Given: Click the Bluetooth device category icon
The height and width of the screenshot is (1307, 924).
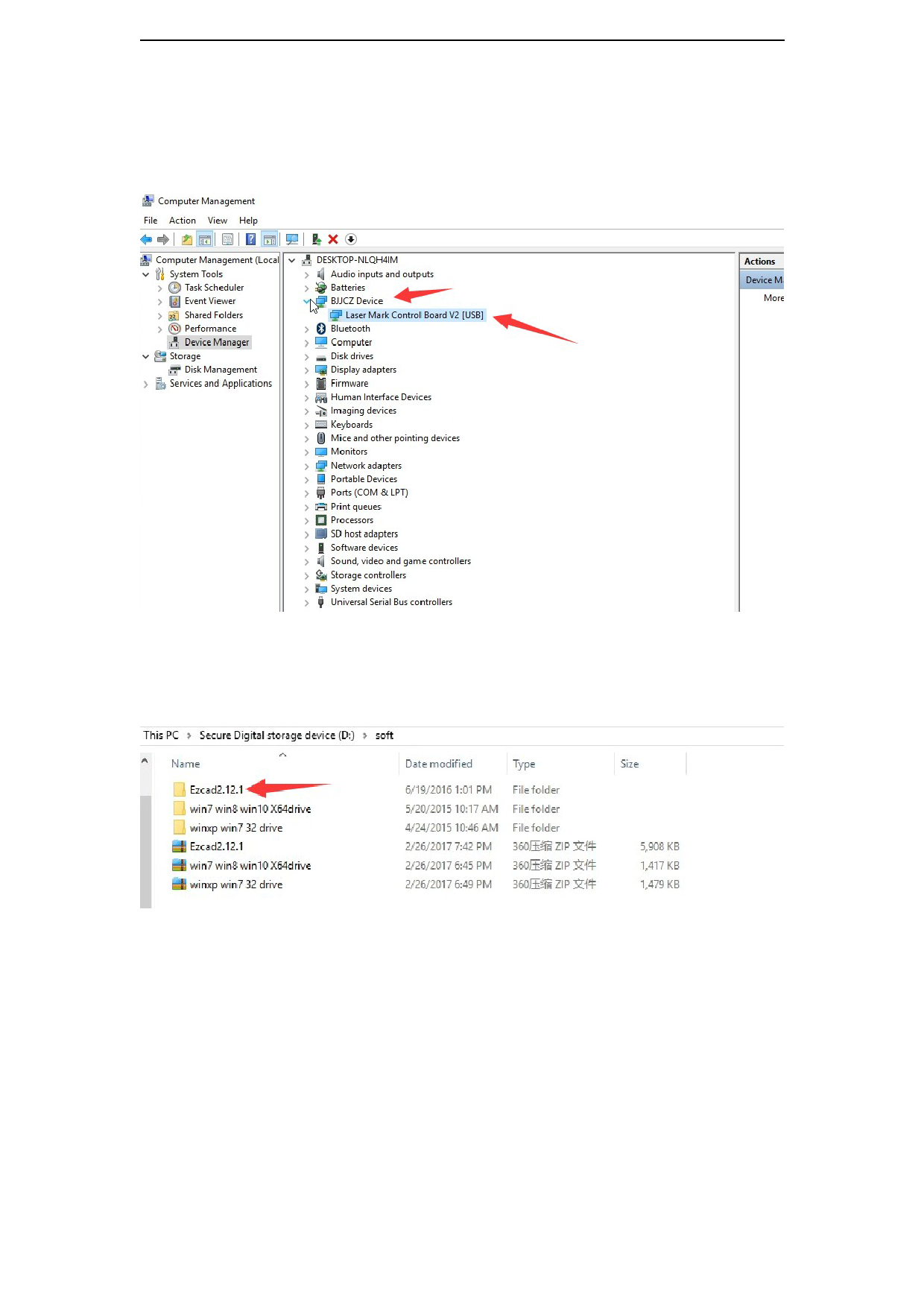Looking at the screenshot, I should [321, 329].
